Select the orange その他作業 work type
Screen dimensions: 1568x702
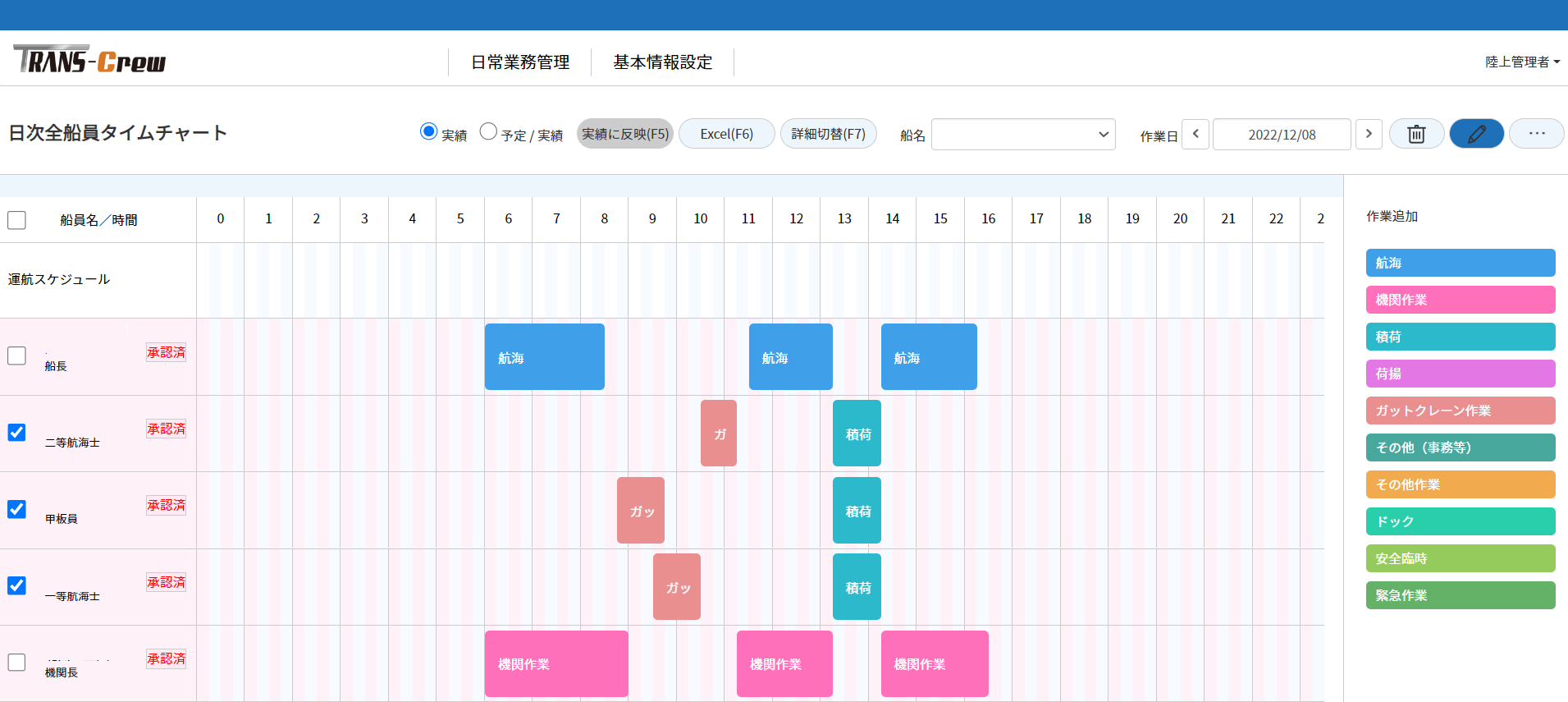coord(1461,484)
